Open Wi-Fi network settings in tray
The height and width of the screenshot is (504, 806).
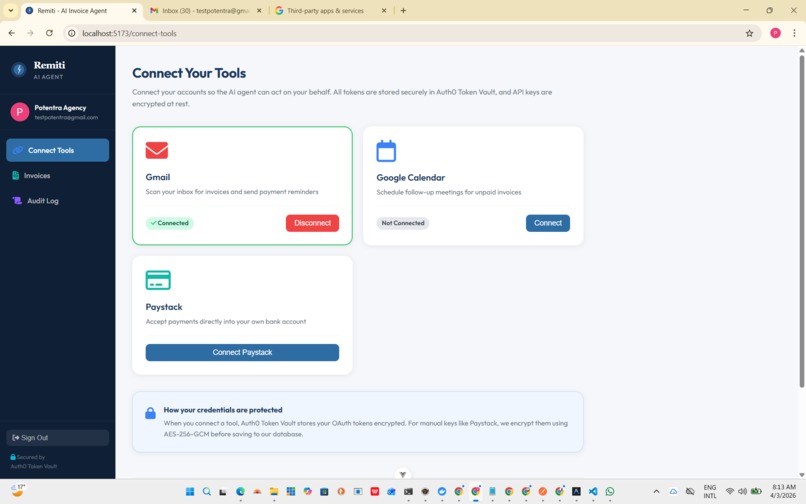[x=729, y=491]
